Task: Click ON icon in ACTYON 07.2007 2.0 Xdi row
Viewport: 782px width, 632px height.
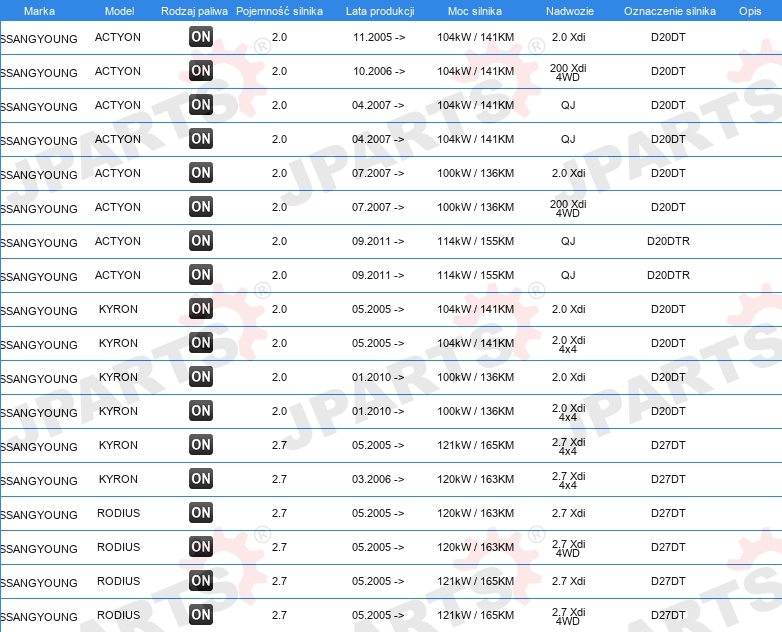Action: 201,173
